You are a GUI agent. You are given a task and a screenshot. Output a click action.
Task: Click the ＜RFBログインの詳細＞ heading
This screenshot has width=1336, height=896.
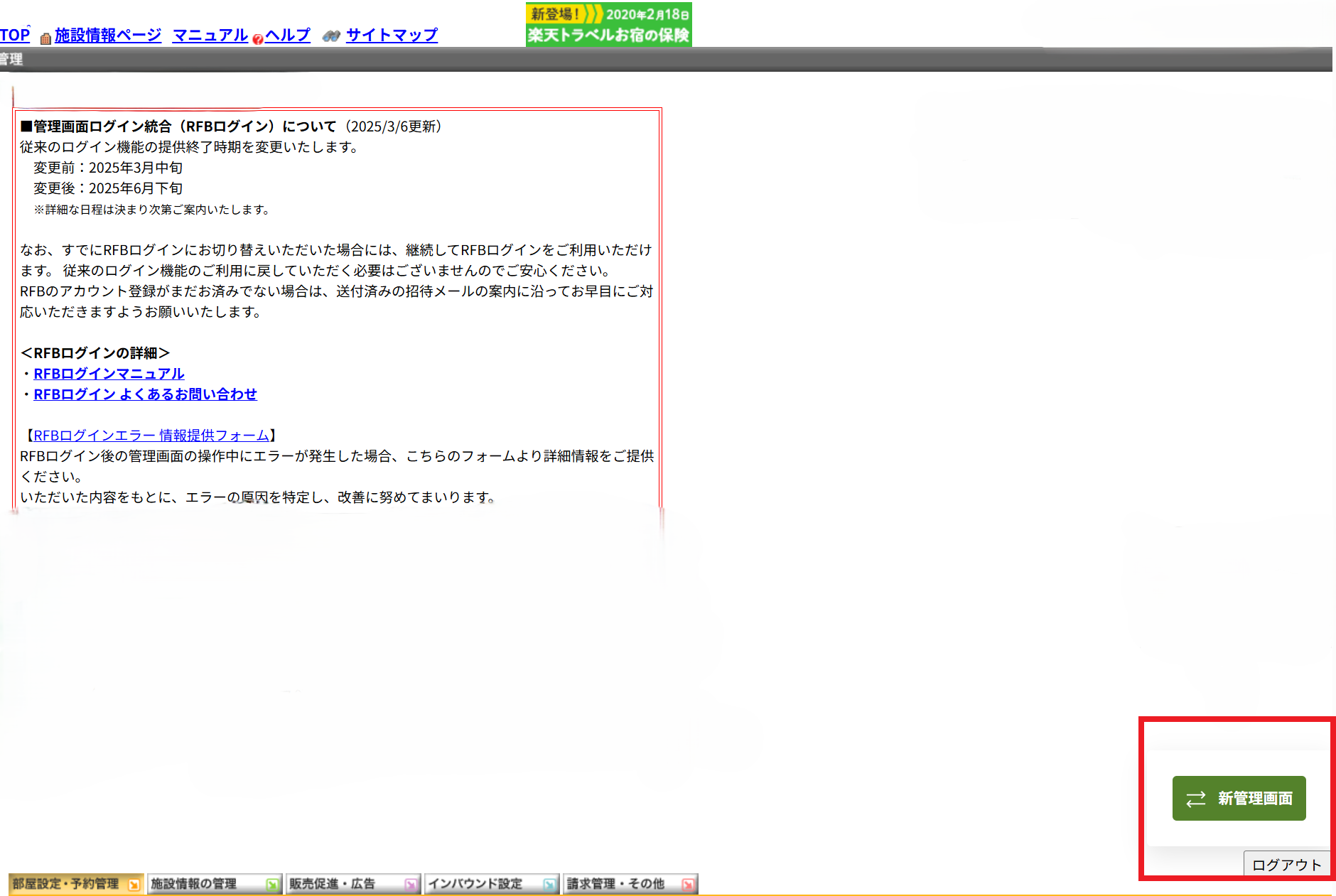tap(95, 353)
